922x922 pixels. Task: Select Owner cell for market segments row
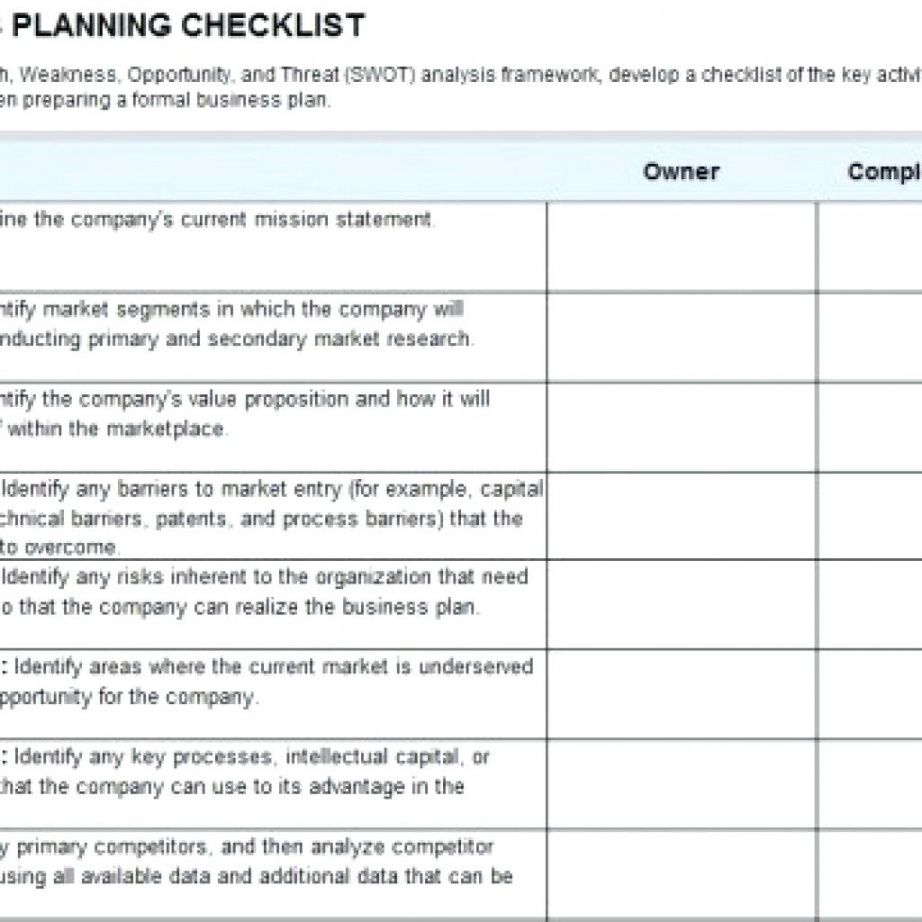[x=681, y=337]
